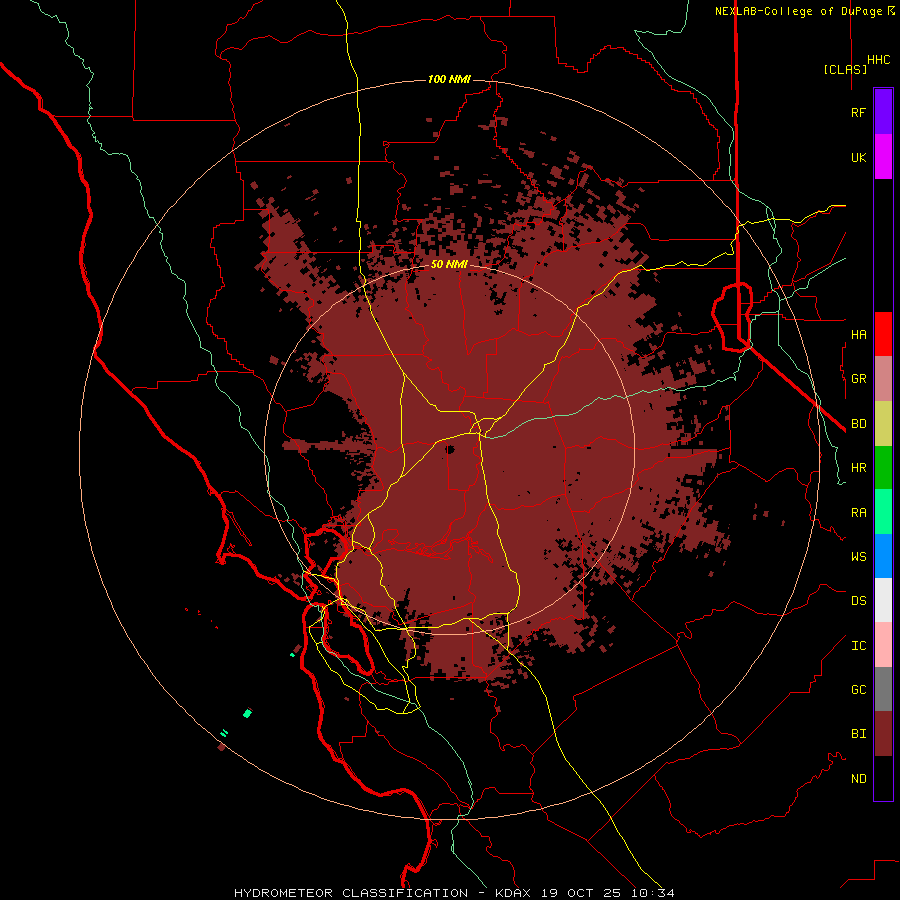900x900 pixels.
Task: Click the DS white legend swatch
Action: tap(883, 600)
